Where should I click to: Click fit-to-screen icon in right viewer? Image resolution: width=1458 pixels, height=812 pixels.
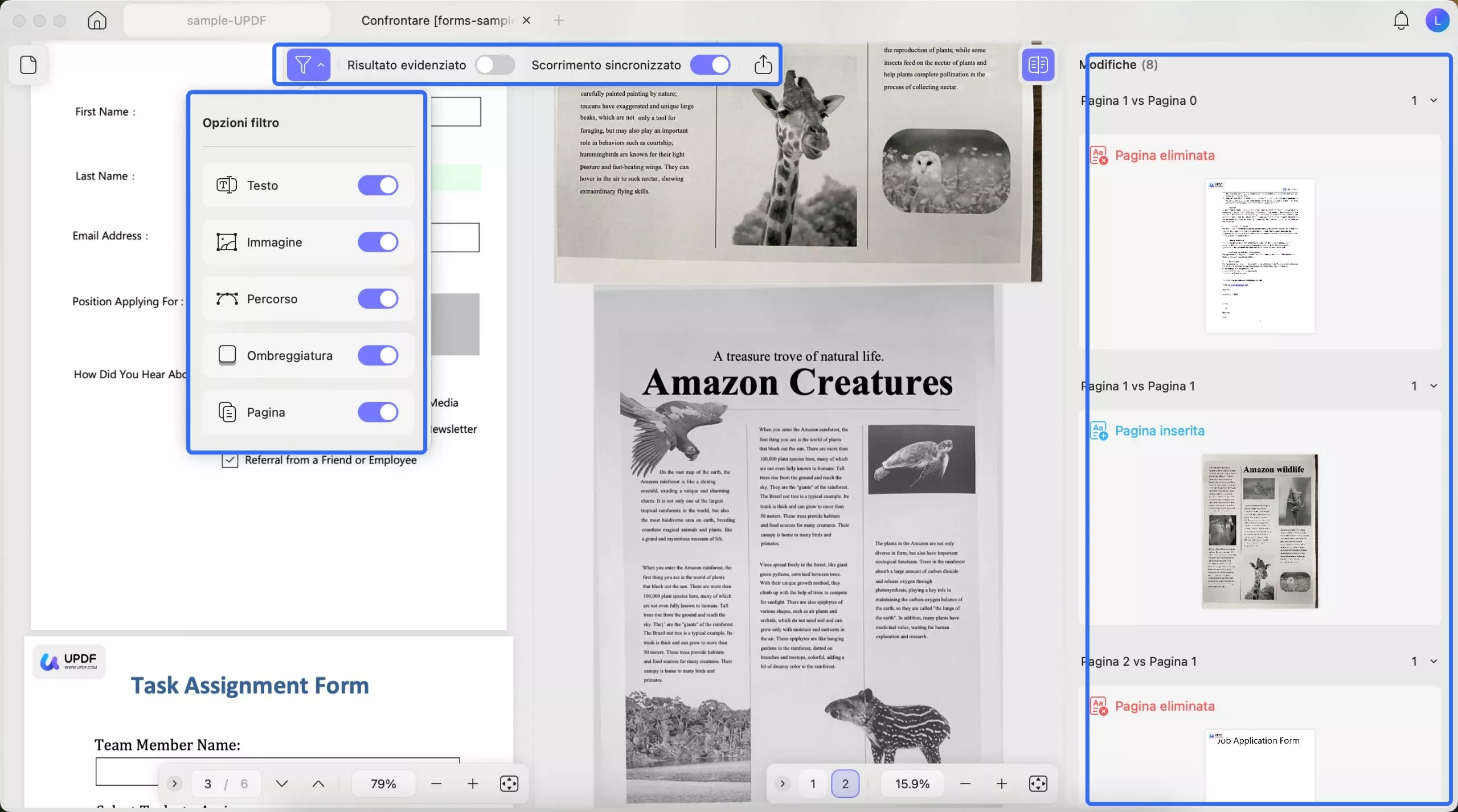(1038, 784)
